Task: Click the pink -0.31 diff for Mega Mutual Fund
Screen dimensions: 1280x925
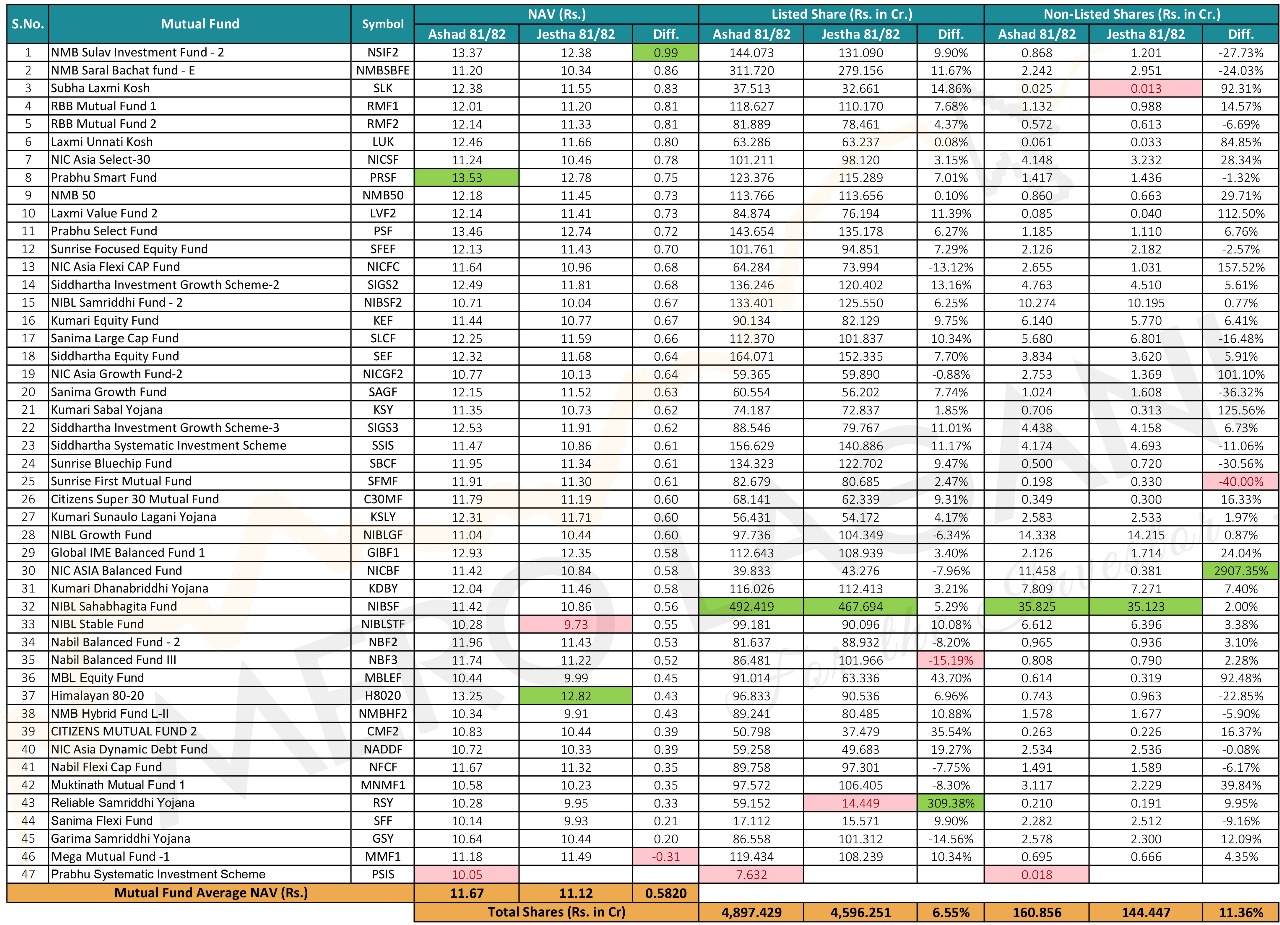Action: (x=666, y=857)
